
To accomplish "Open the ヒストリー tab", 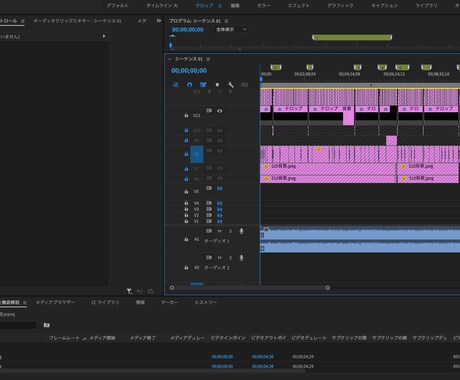I will pyautogui.click(x=206, y=302).
